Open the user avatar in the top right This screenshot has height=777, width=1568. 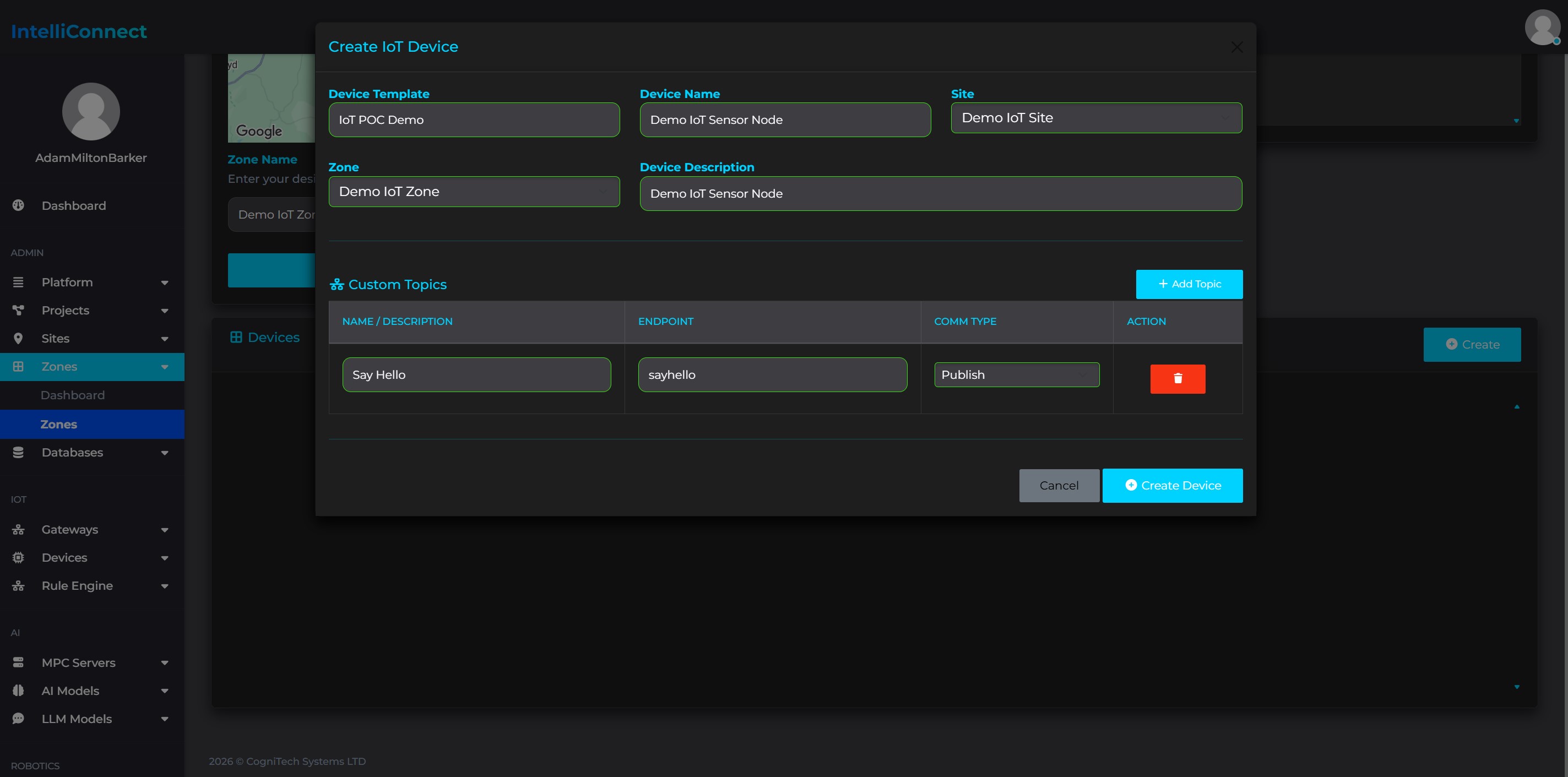(1542, 27)
